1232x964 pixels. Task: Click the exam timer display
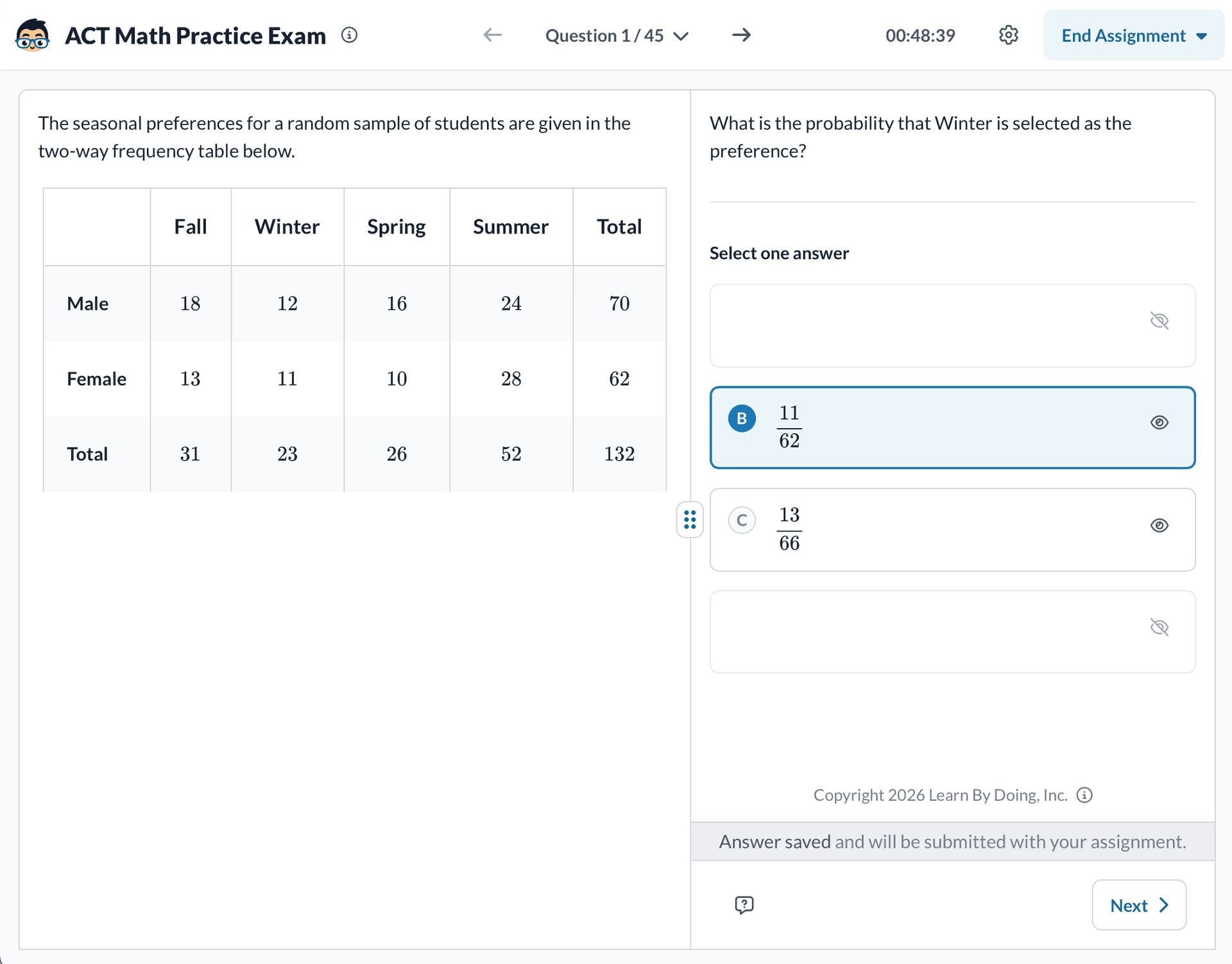pos(920,36)
